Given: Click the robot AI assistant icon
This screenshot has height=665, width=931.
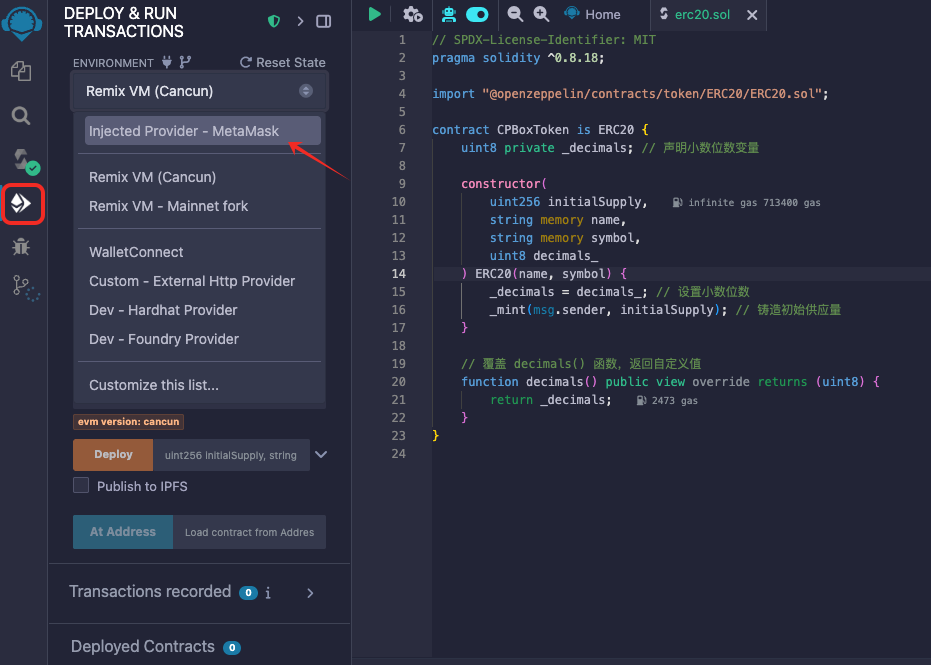Looking at the screenshot, I should coord(449,14).
